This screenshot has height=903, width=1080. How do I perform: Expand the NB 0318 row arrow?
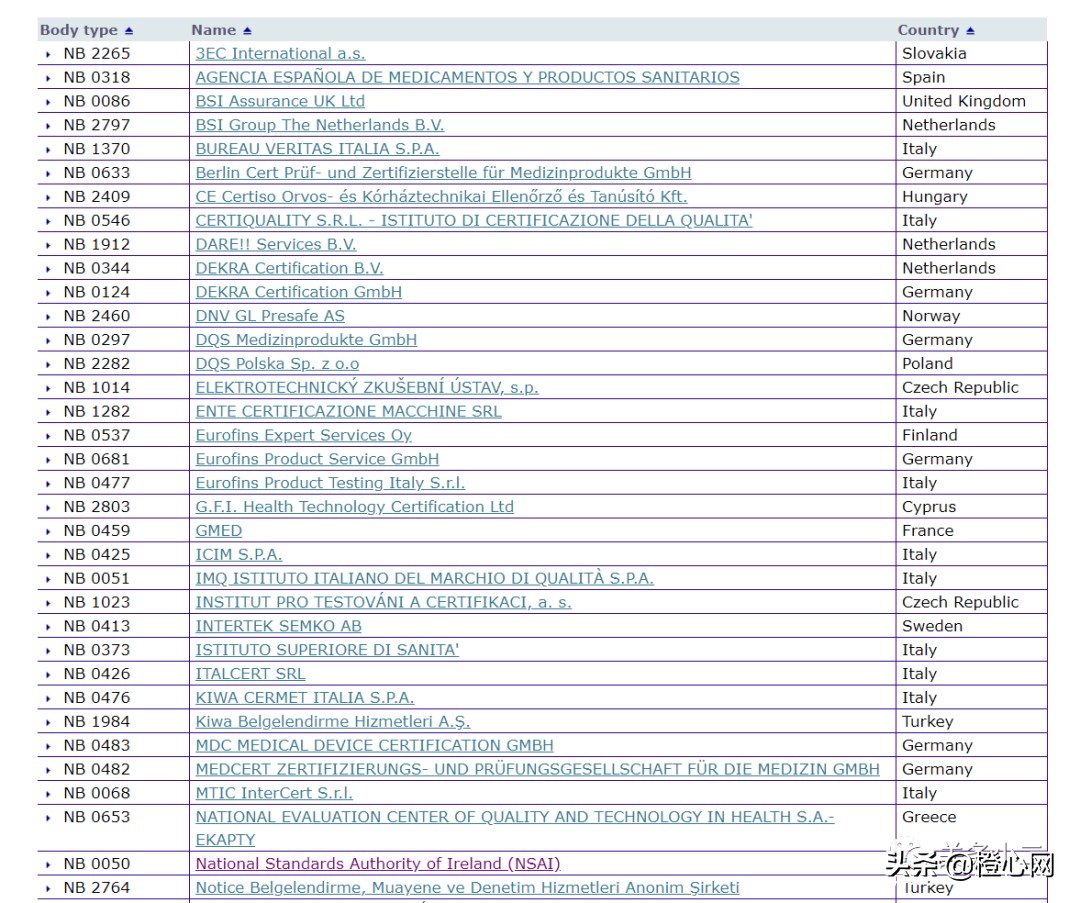(x=48, y=78)
